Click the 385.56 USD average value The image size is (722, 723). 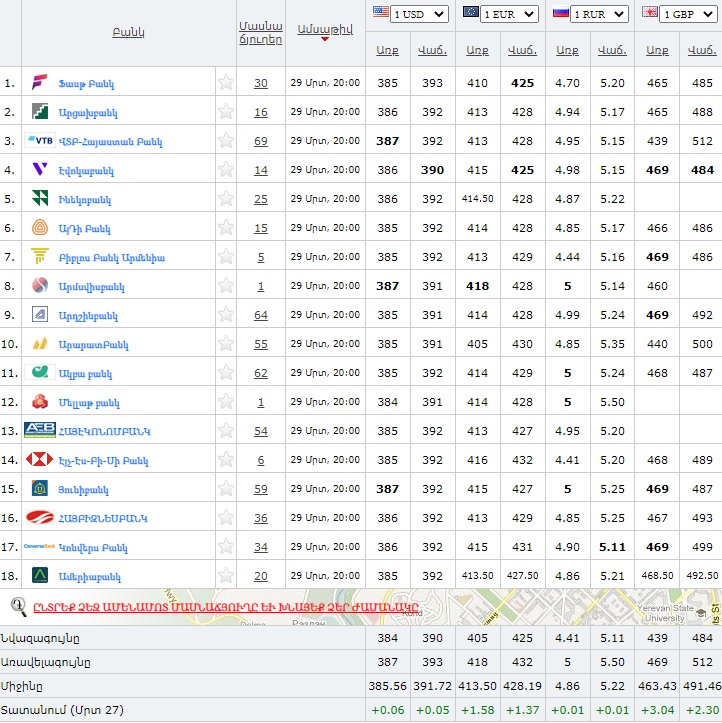pos(387,686)
